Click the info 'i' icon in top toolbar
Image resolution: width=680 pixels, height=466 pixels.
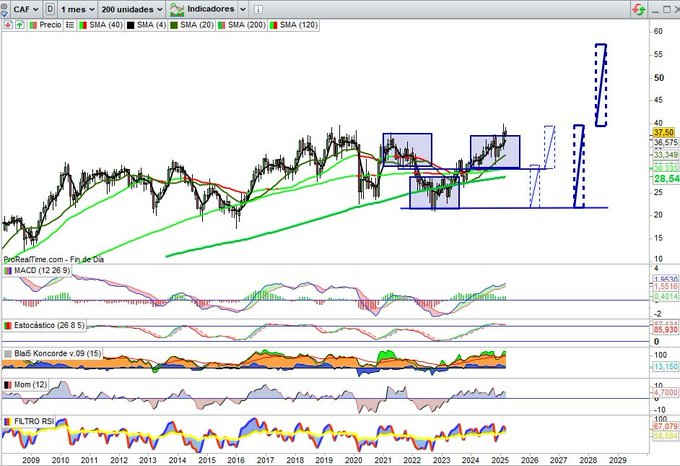pyautogui.click(x=258, y=9)
